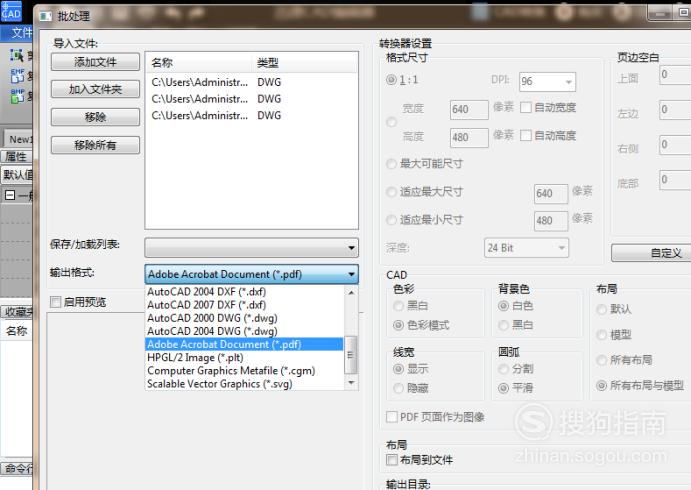Click format list scroll up arrow
Screen dimensions: 691x490
(351, 292)
